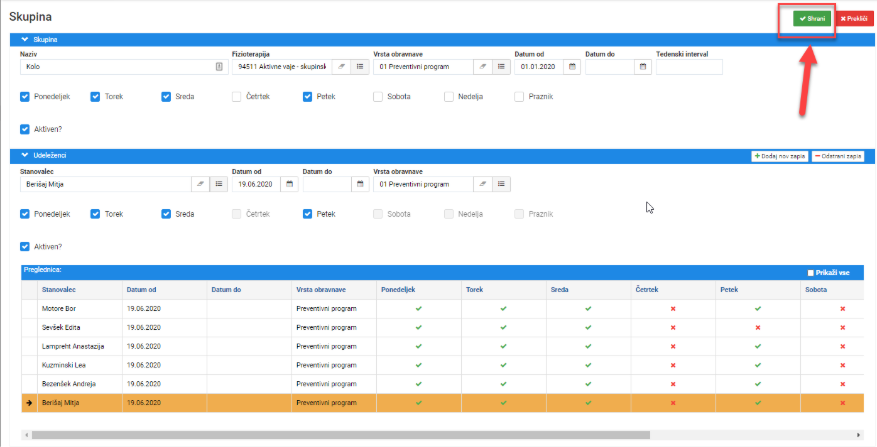Screen dimensions: 877x447
Task: Click Motore Bor's Ponedeljek check mark
Action: tap(419, 309)
